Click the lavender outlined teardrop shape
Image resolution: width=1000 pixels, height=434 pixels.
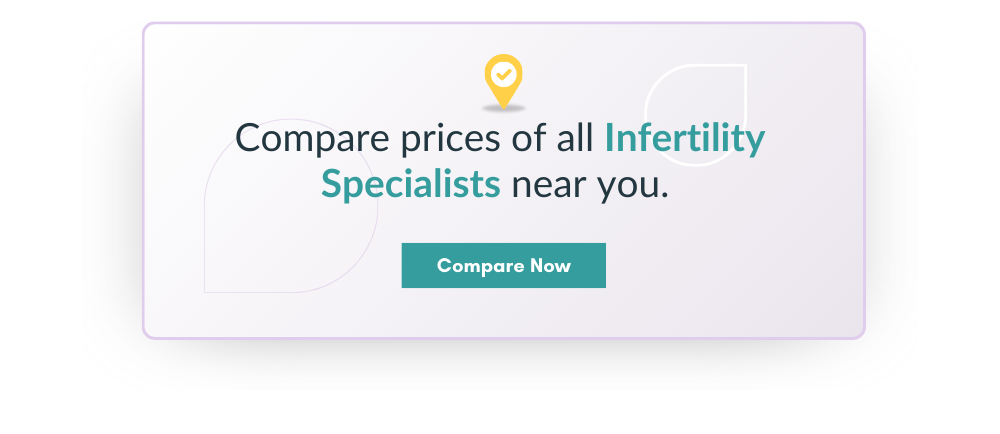(x=291, y=206)
